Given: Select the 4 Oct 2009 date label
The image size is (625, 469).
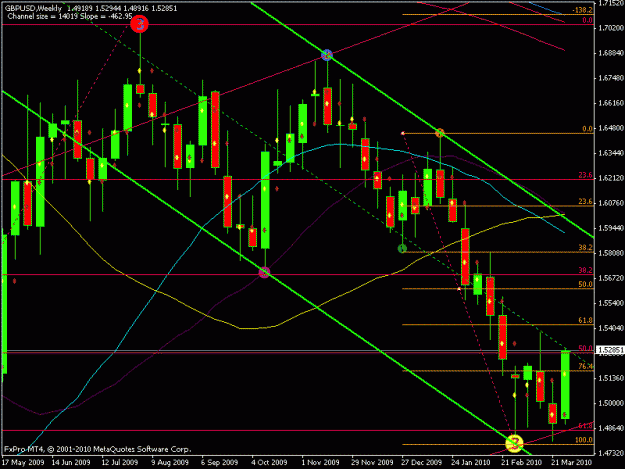Looking at the screenshot, I should [269, 463].
